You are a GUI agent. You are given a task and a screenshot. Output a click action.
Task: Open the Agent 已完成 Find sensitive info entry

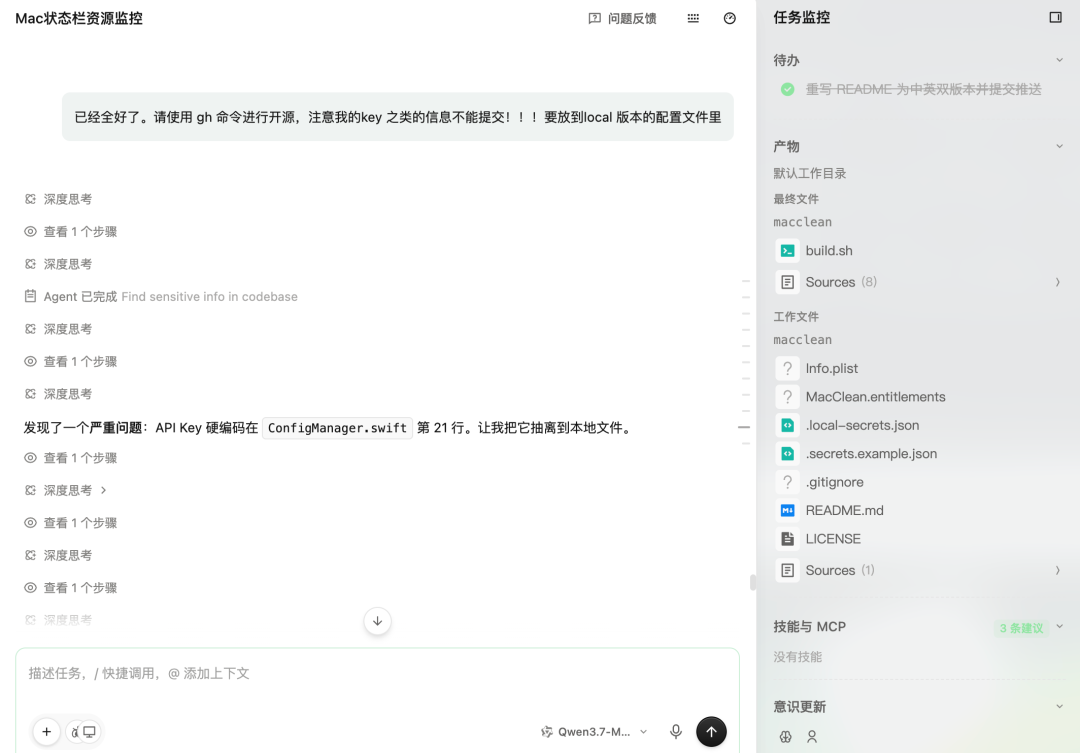point(160,296)
